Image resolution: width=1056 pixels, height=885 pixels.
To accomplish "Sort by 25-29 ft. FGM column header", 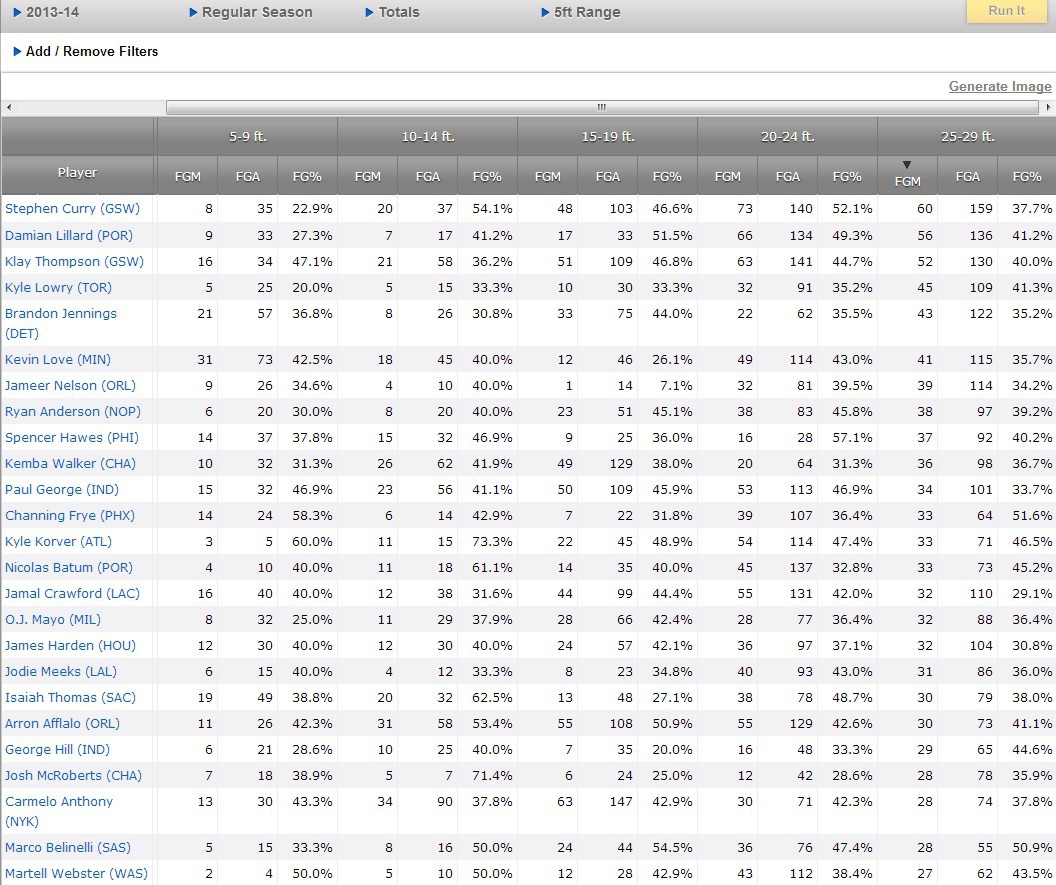I will (x=907, y=175).
